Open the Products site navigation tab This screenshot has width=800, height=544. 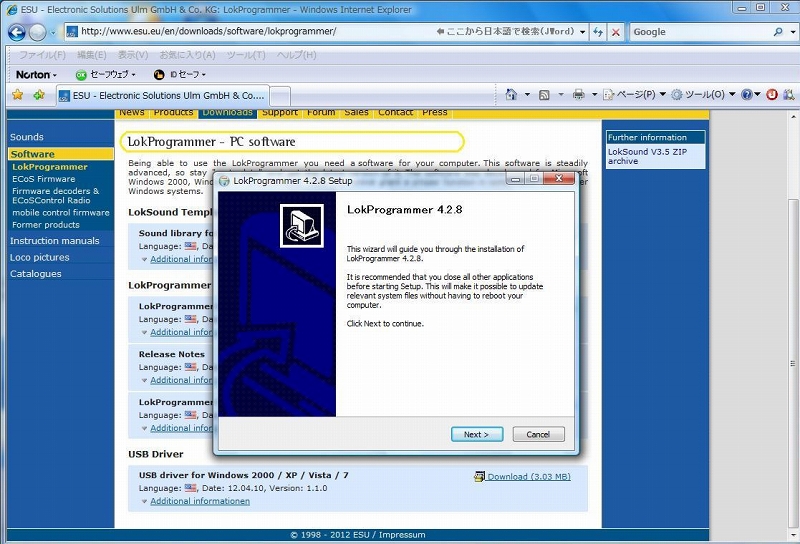click(x=173, y=113)
